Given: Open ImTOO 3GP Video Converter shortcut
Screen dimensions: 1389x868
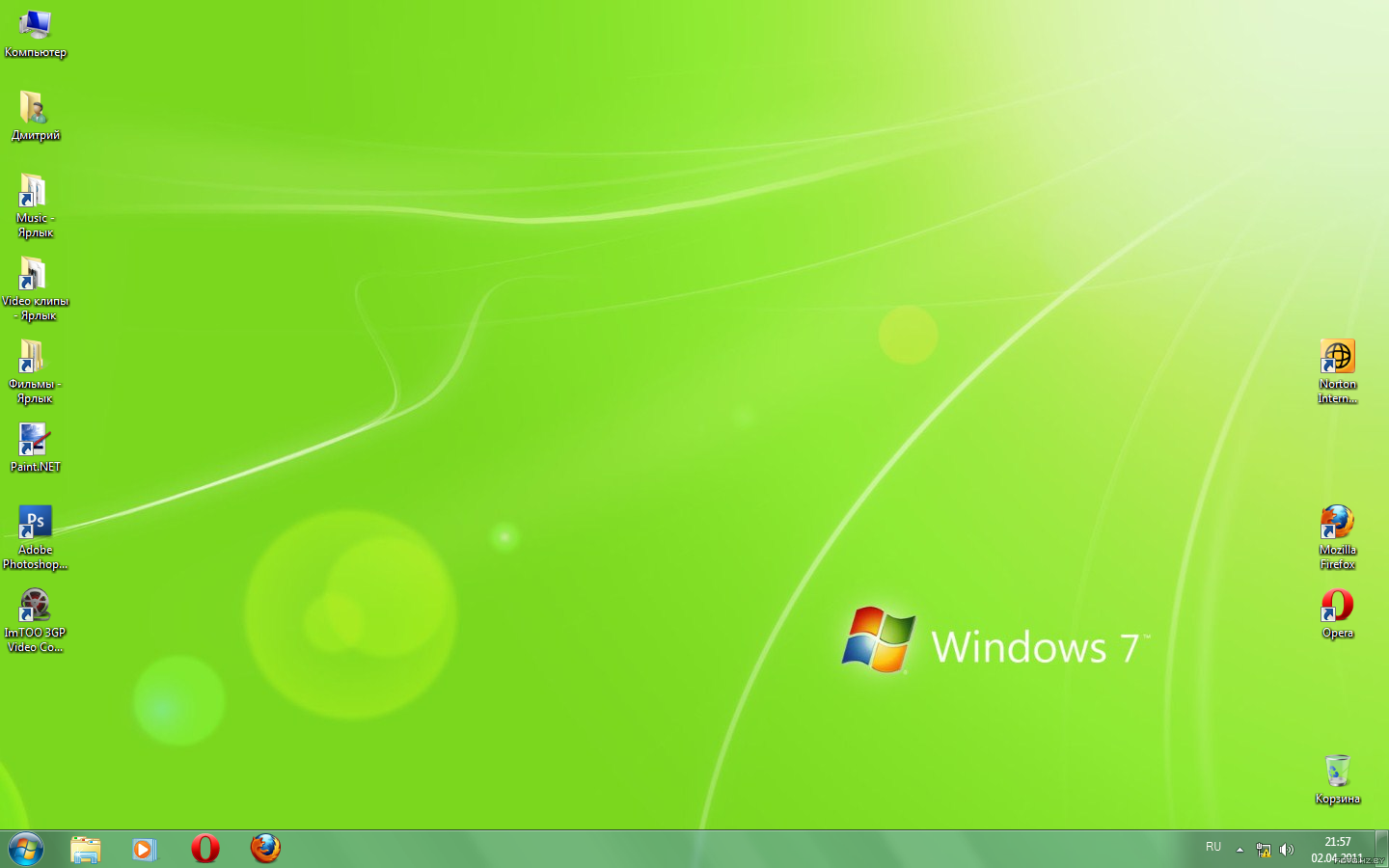Looking at the screenshot, I should (35, 621).
